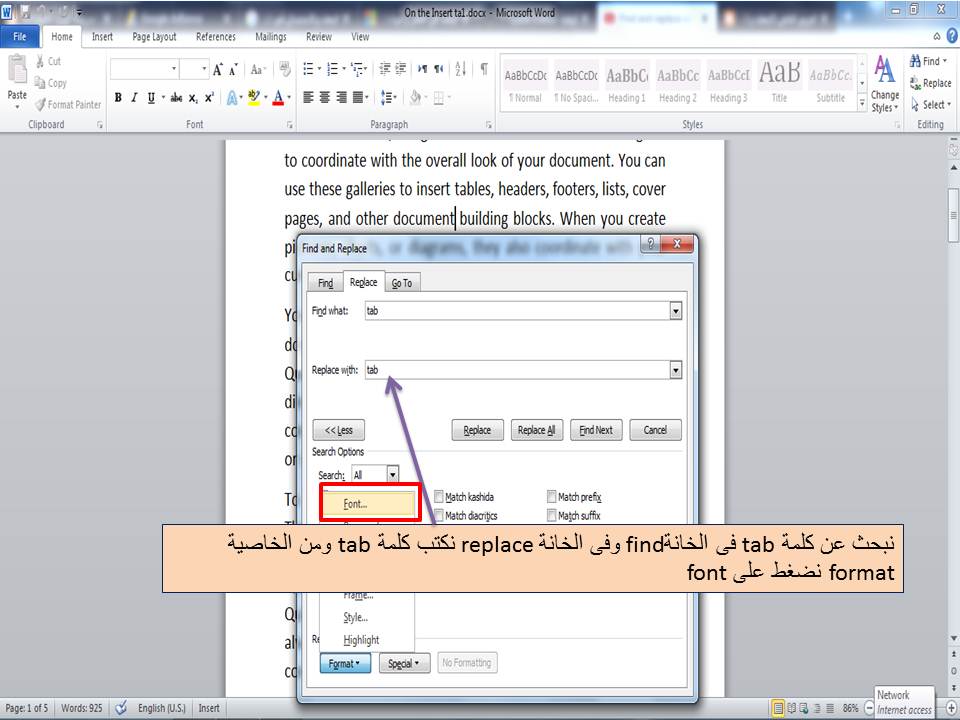Apply Strikethrough formatting
This screenshot has width=960, height=720.
[176, 97]
